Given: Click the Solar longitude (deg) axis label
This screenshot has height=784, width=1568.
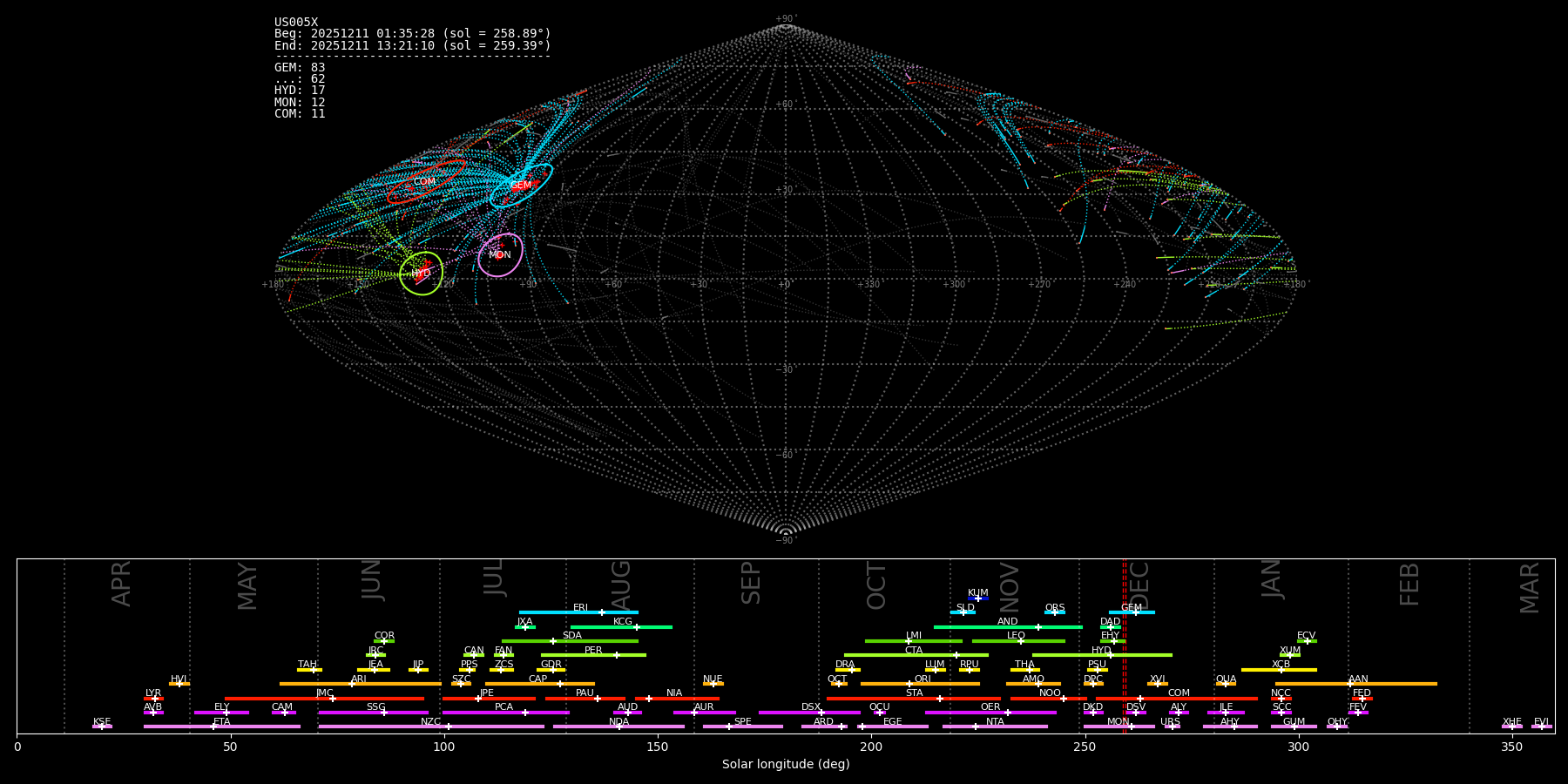Looking at the screenshot, I should 786,764.
